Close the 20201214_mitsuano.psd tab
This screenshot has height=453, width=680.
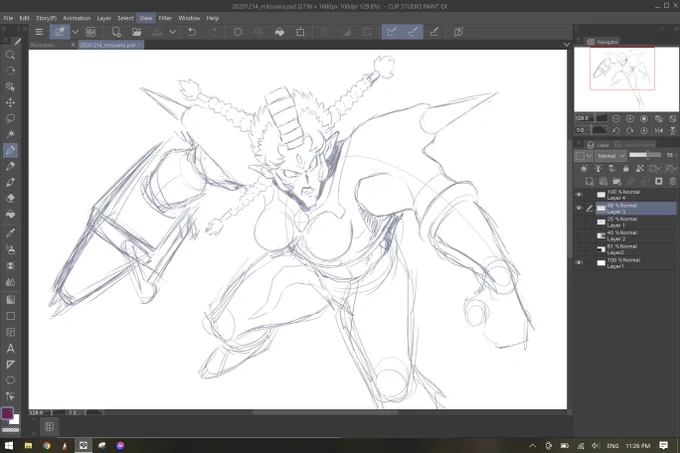click(139, 45)
